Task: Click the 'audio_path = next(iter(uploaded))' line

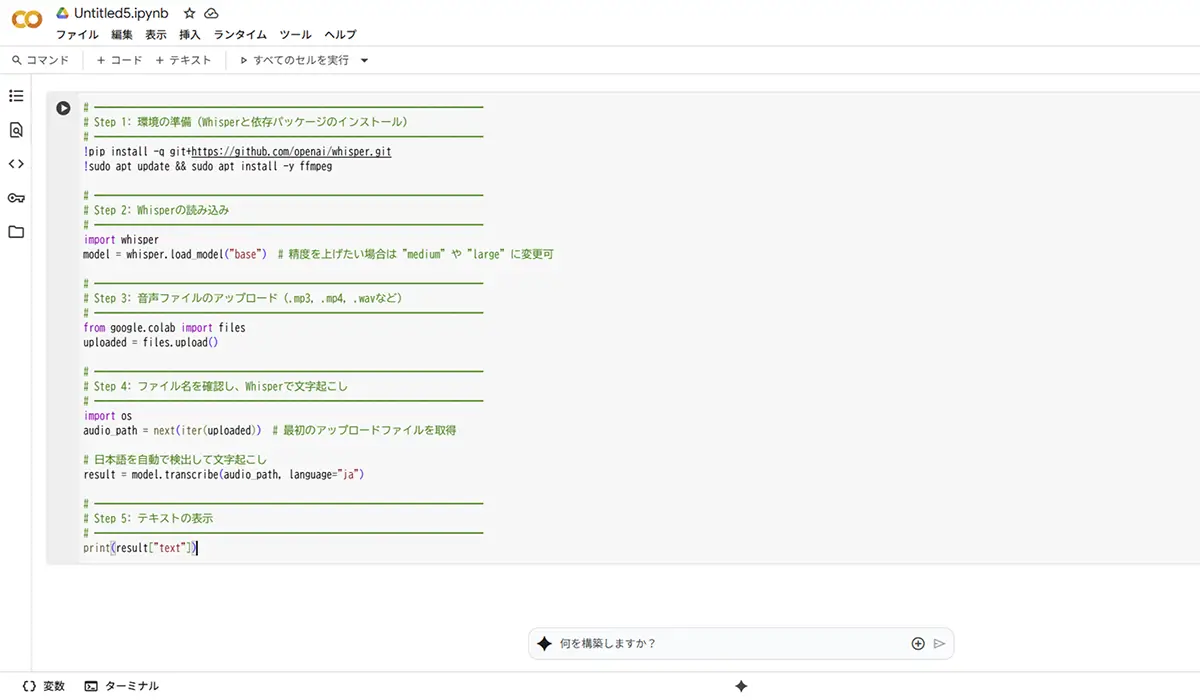Action: 270,430
